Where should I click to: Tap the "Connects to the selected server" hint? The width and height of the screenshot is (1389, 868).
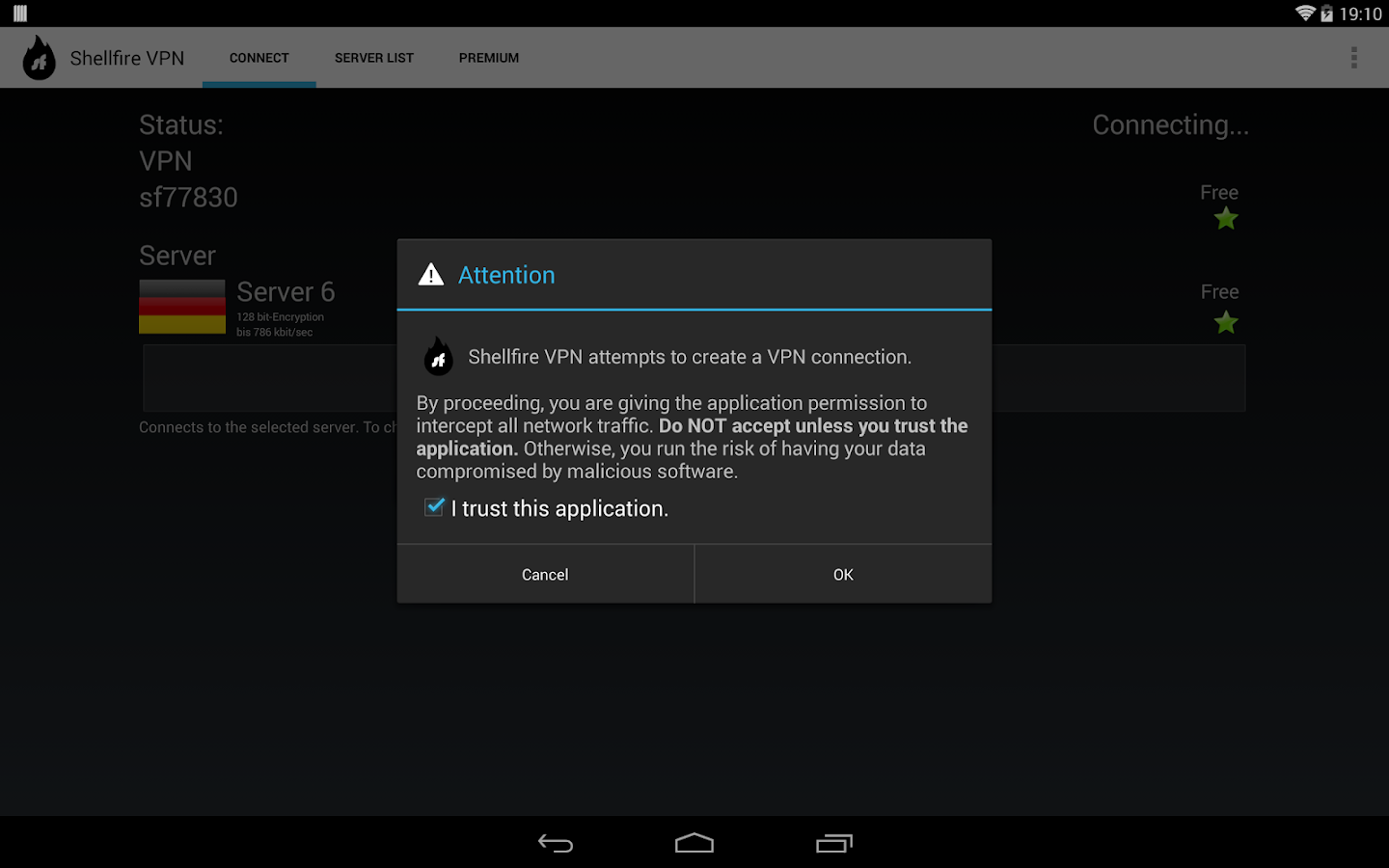coord(268,427)
